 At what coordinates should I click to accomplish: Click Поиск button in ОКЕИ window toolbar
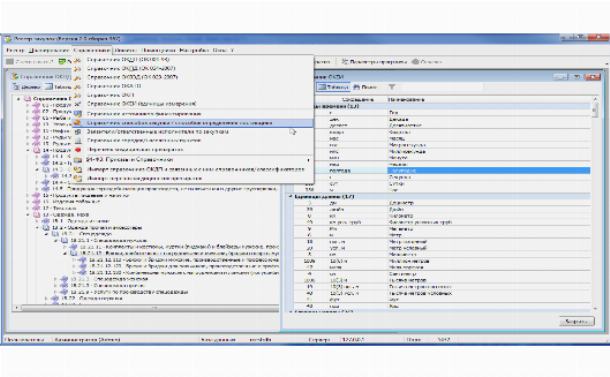[x=365, y=87]
